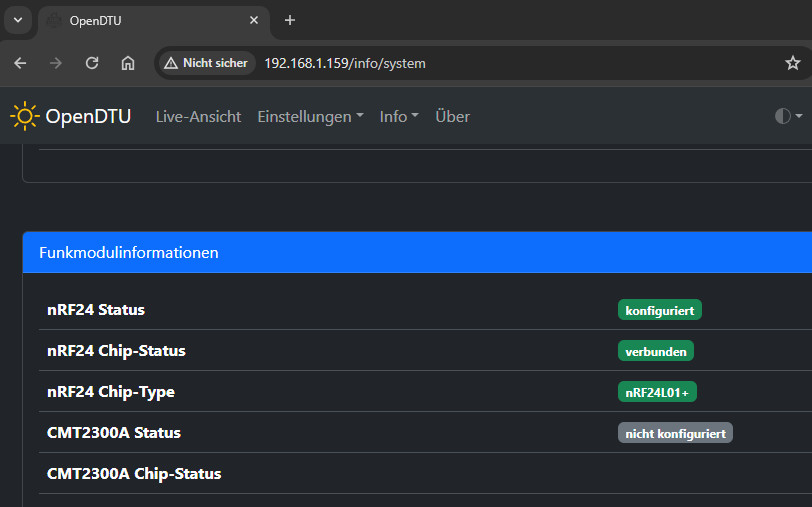812x507 pixels.
Task: Click the grey nicht konfiguriert badge
Action: tap(675, 433)
